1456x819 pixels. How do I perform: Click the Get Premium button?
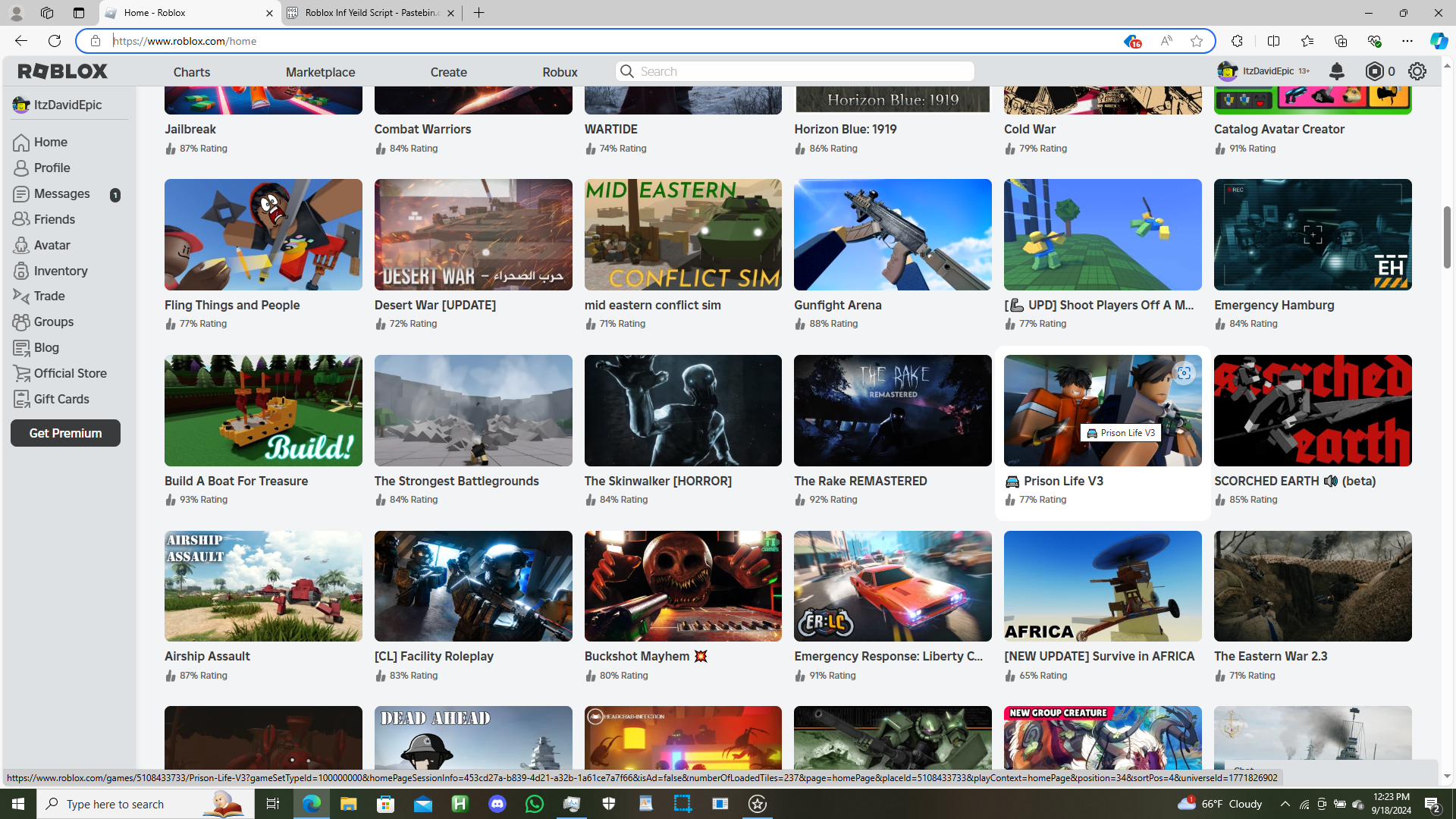(65, 433)
